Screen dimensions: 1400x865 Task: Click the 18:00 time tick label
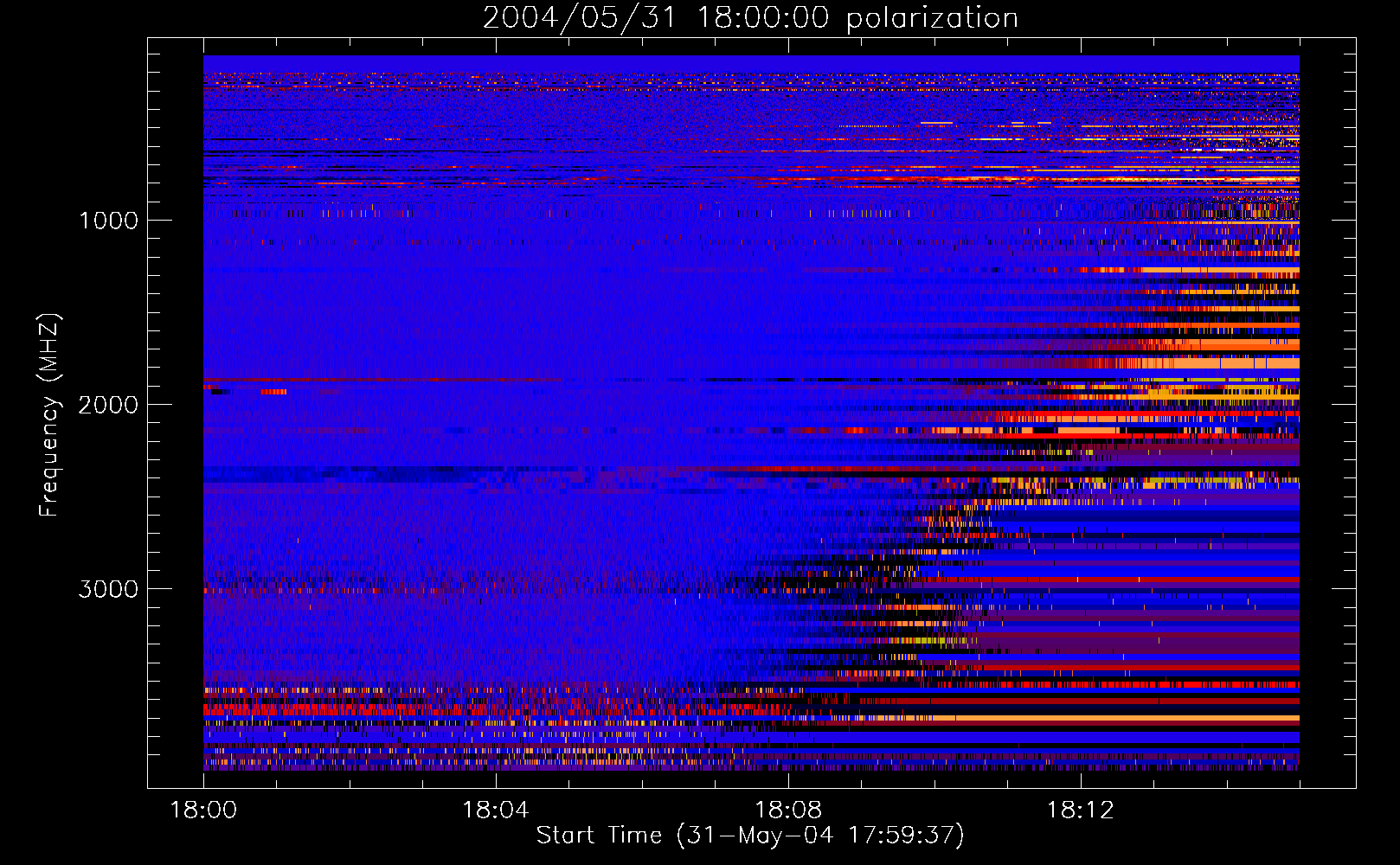[203, 811]
